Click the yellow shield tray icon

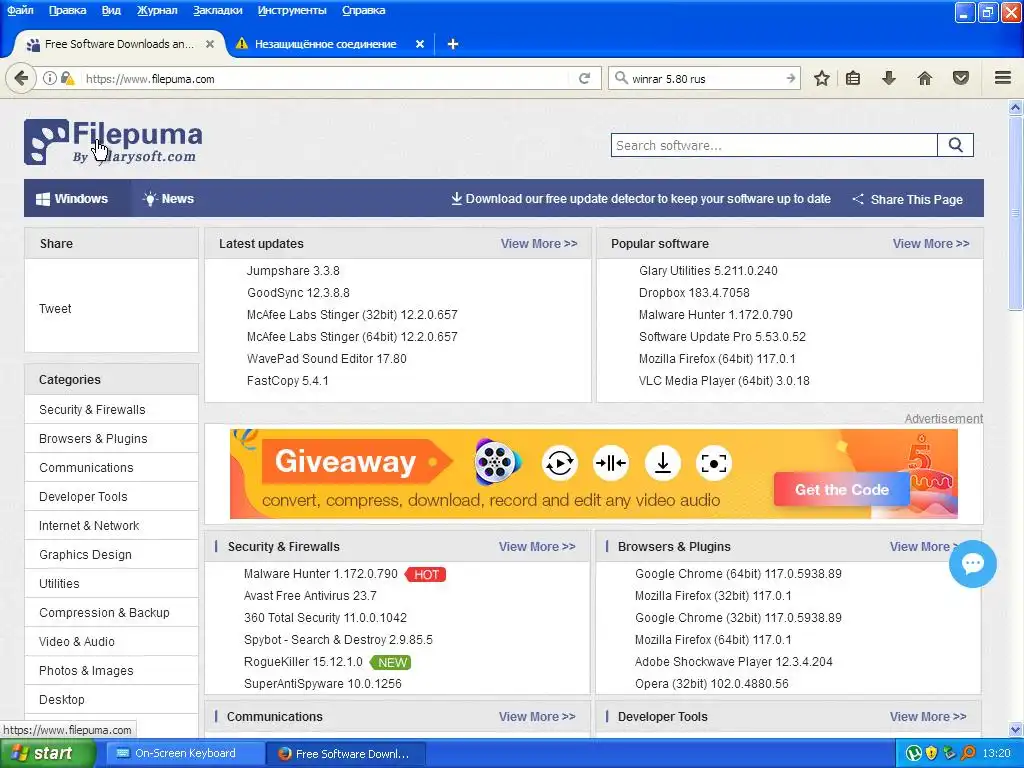pos(932,753)
